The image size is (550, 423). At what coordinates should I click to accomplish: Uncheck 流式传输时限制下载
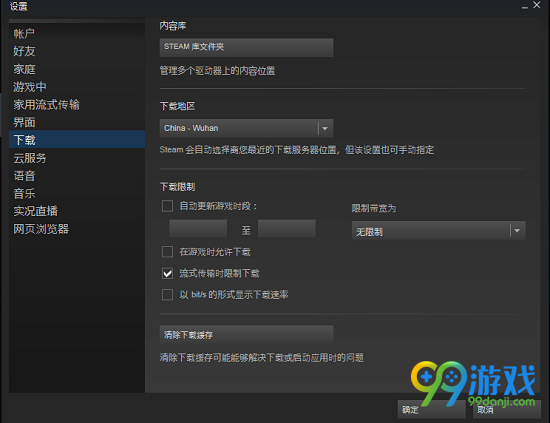167,273
